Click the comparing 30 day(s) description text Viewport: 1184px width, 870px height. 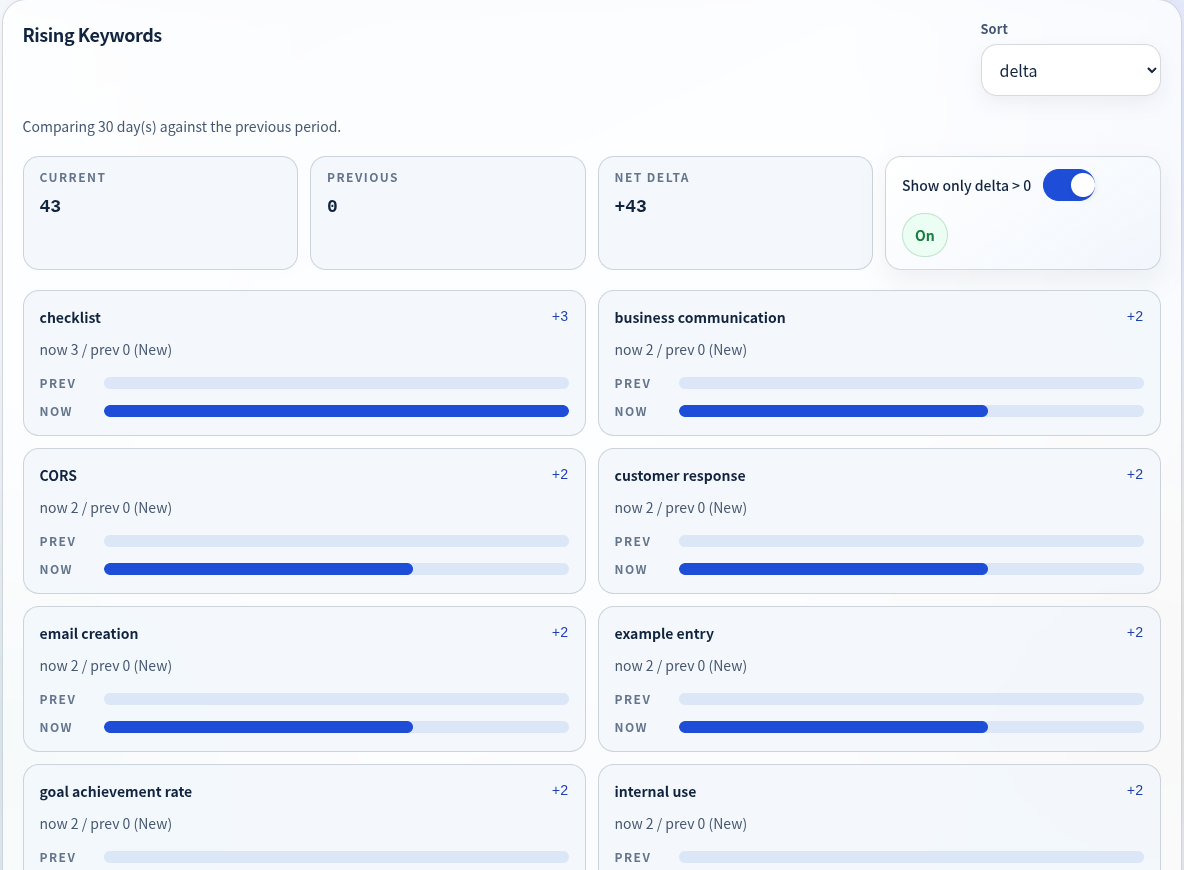pos(181,127)
